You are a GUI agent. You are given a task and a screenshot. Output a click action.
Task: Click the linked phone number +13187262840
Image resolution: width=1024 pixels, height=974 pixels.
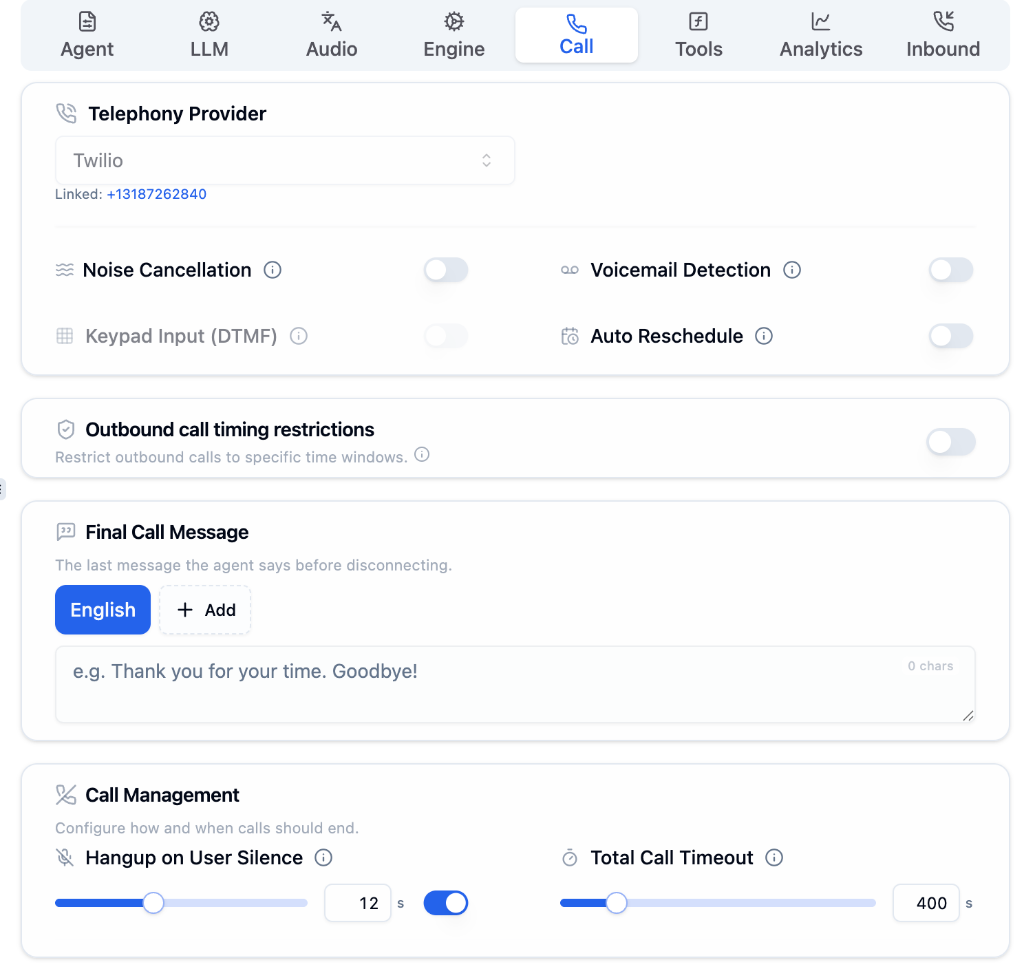point(156,194)
